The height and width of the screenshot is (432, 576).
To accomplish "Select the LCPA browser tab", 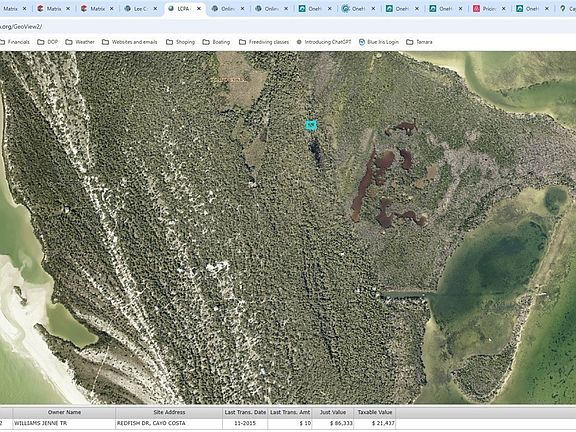I will pos(183,8).
